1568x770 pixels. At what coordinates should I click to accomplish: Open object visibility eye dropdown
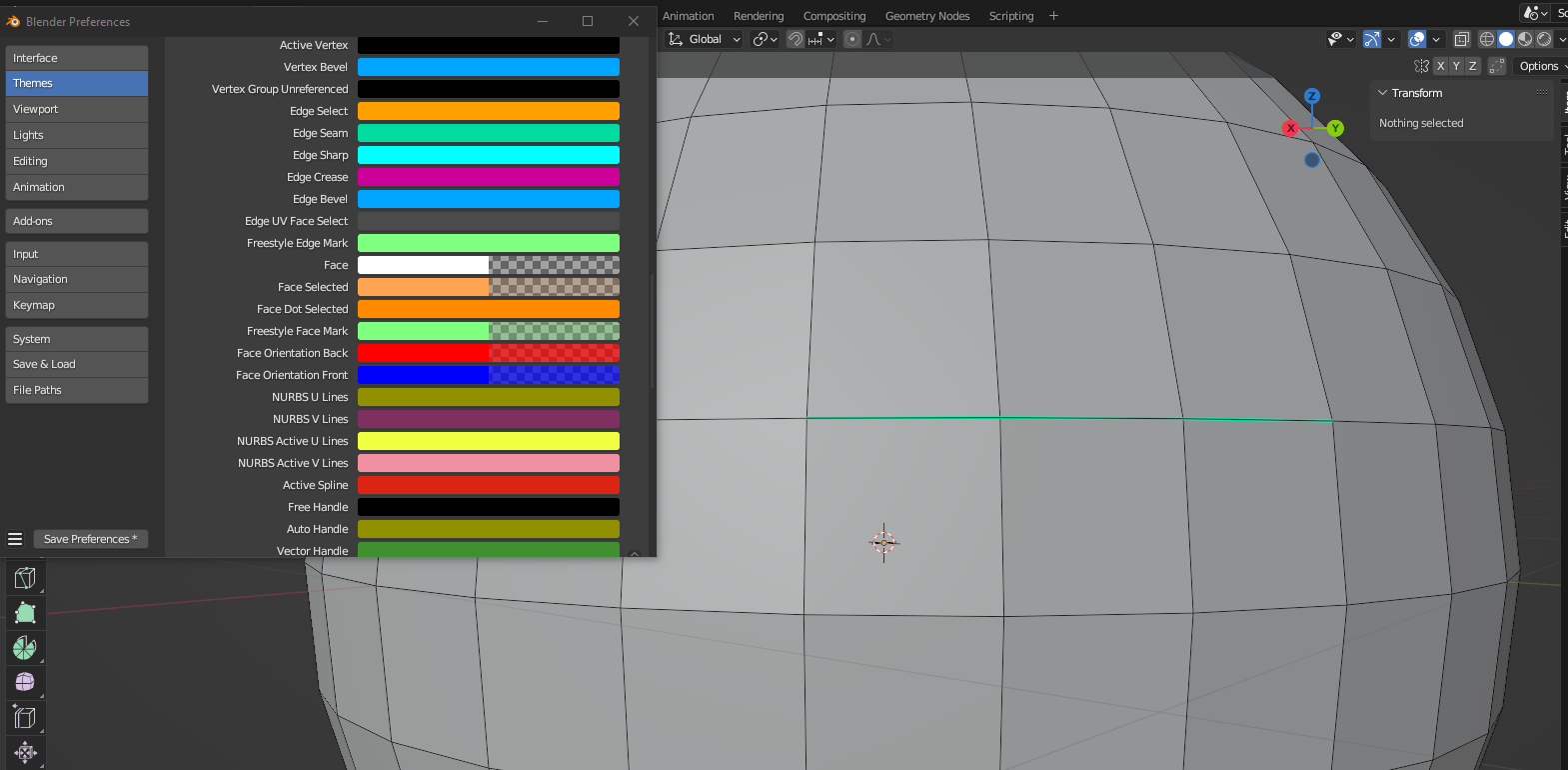click(x=1340, y=39)
